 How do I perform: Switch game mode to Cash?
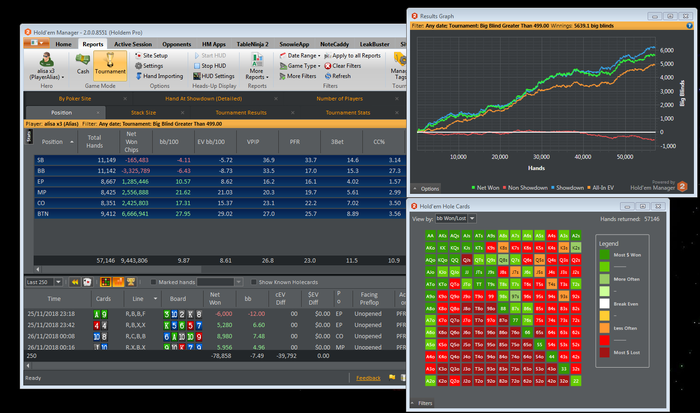[83, 63]
